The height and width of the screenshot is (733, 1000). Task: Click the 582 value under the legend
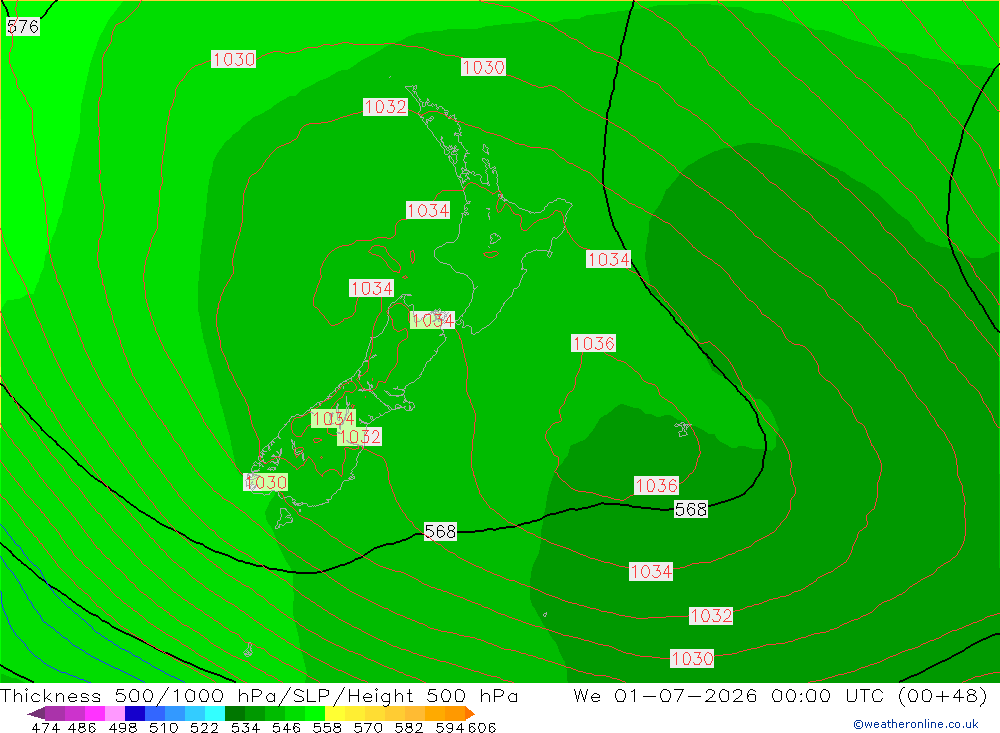(x=409, y=727)
